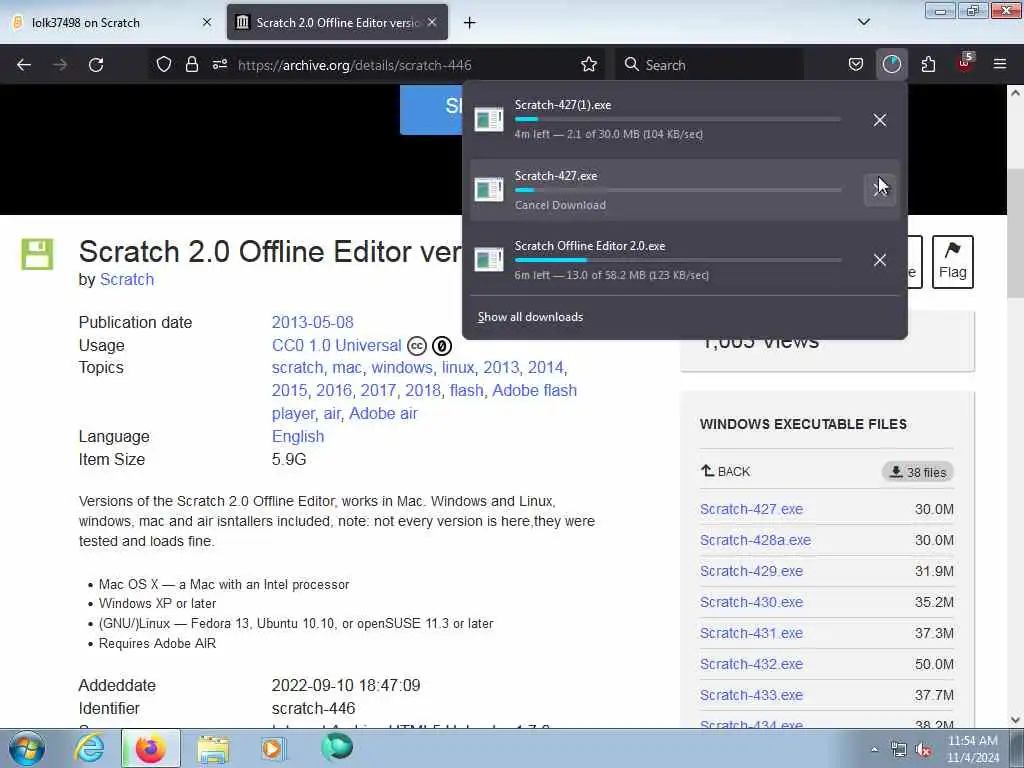Open the flash topic link
1024x768 pixels.
click(466, 391)
